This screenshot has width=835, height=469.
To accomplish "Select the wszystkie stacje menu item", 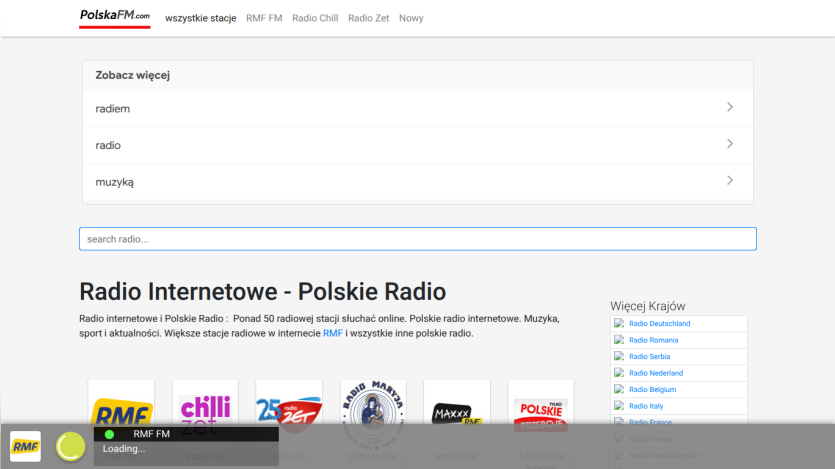I will 201,18.
